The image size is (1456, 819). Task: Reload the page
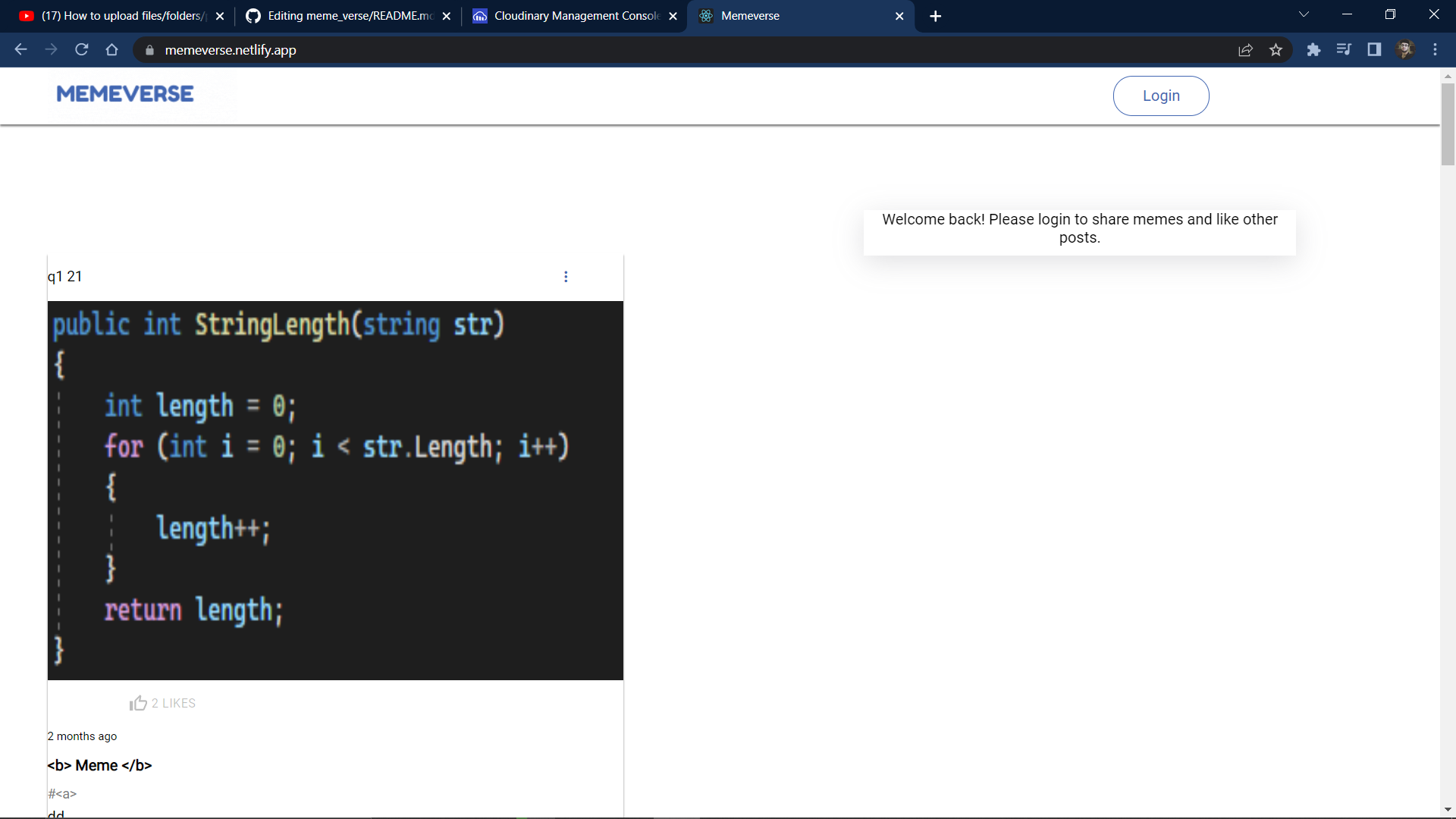(82, 50)
